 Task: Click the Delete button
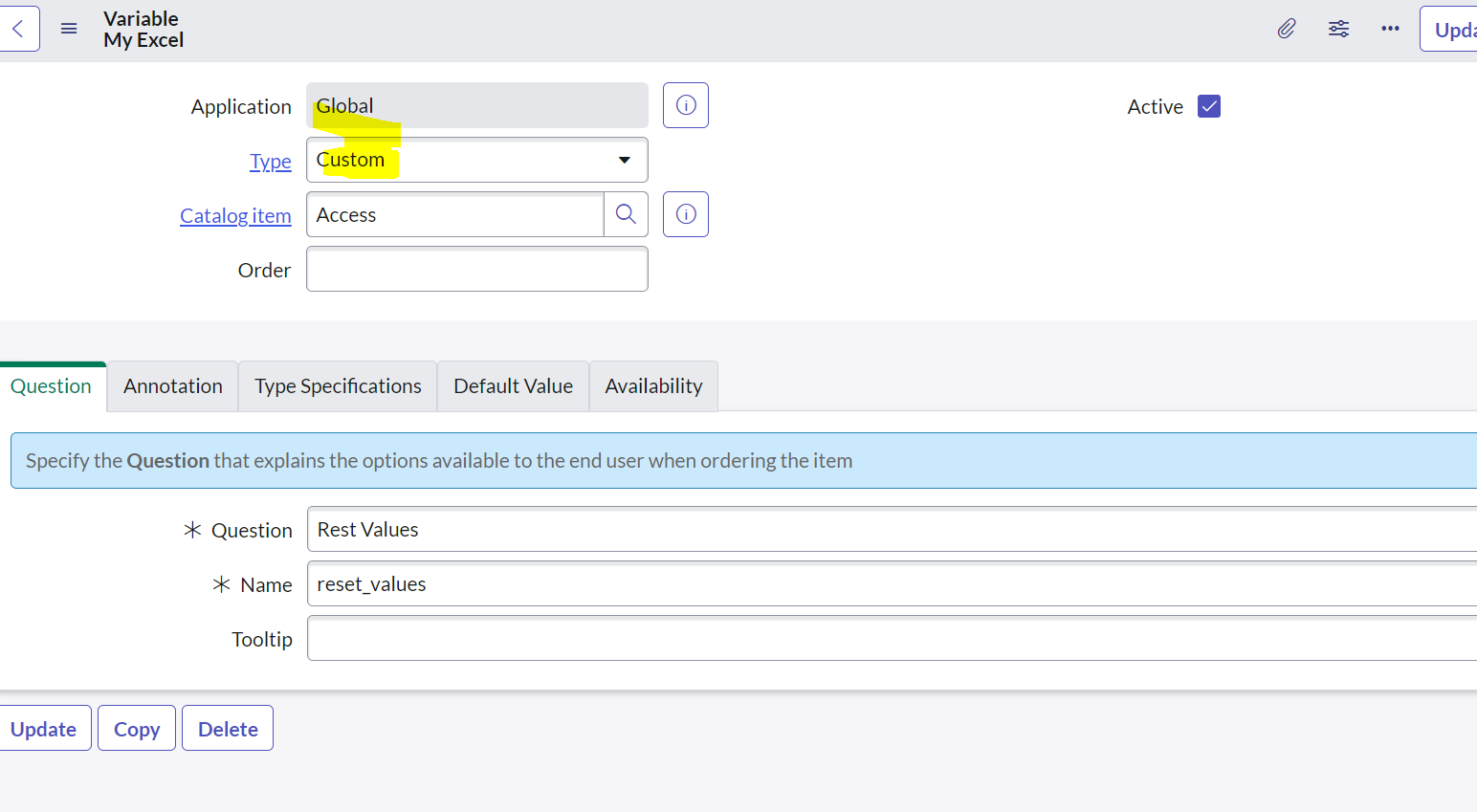(x=227, y=728)
